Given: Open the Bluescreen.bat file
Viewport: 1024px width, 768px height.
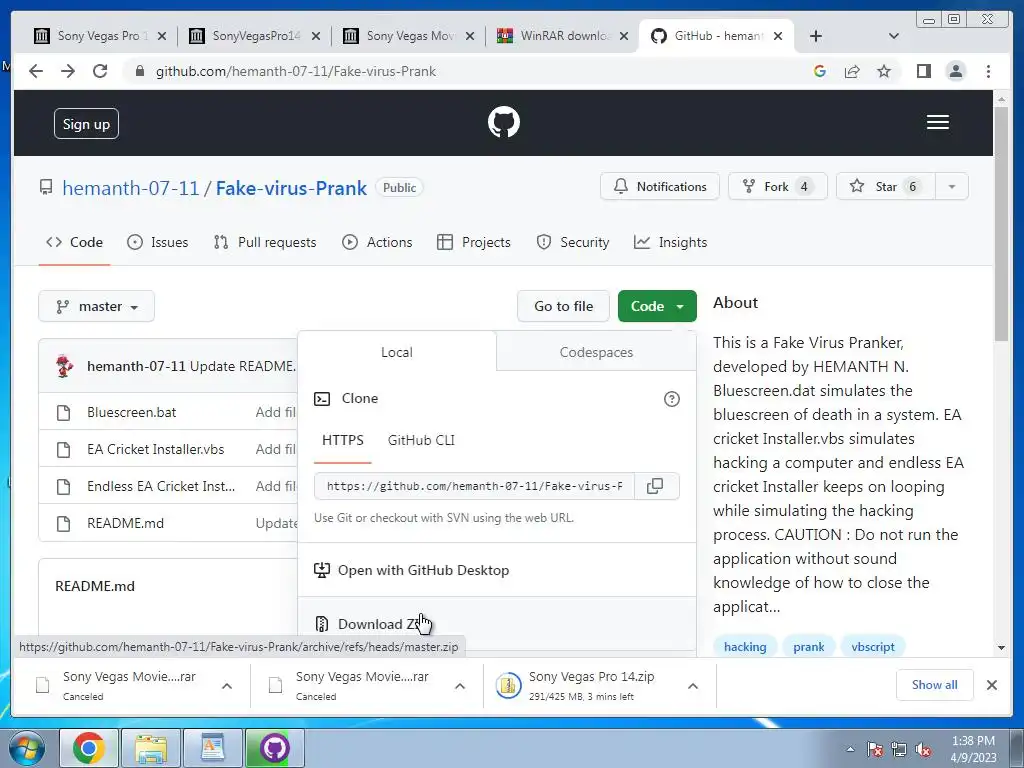Looking at the screenshot, I should (x=131, y=412).
